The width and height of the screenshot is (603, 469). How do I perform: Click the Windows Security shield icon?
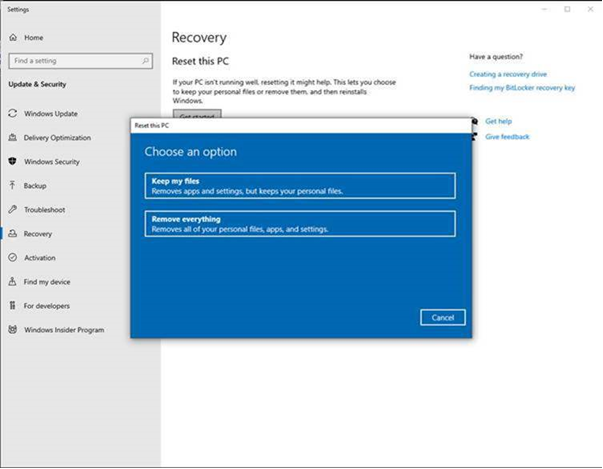click(13, 161)
